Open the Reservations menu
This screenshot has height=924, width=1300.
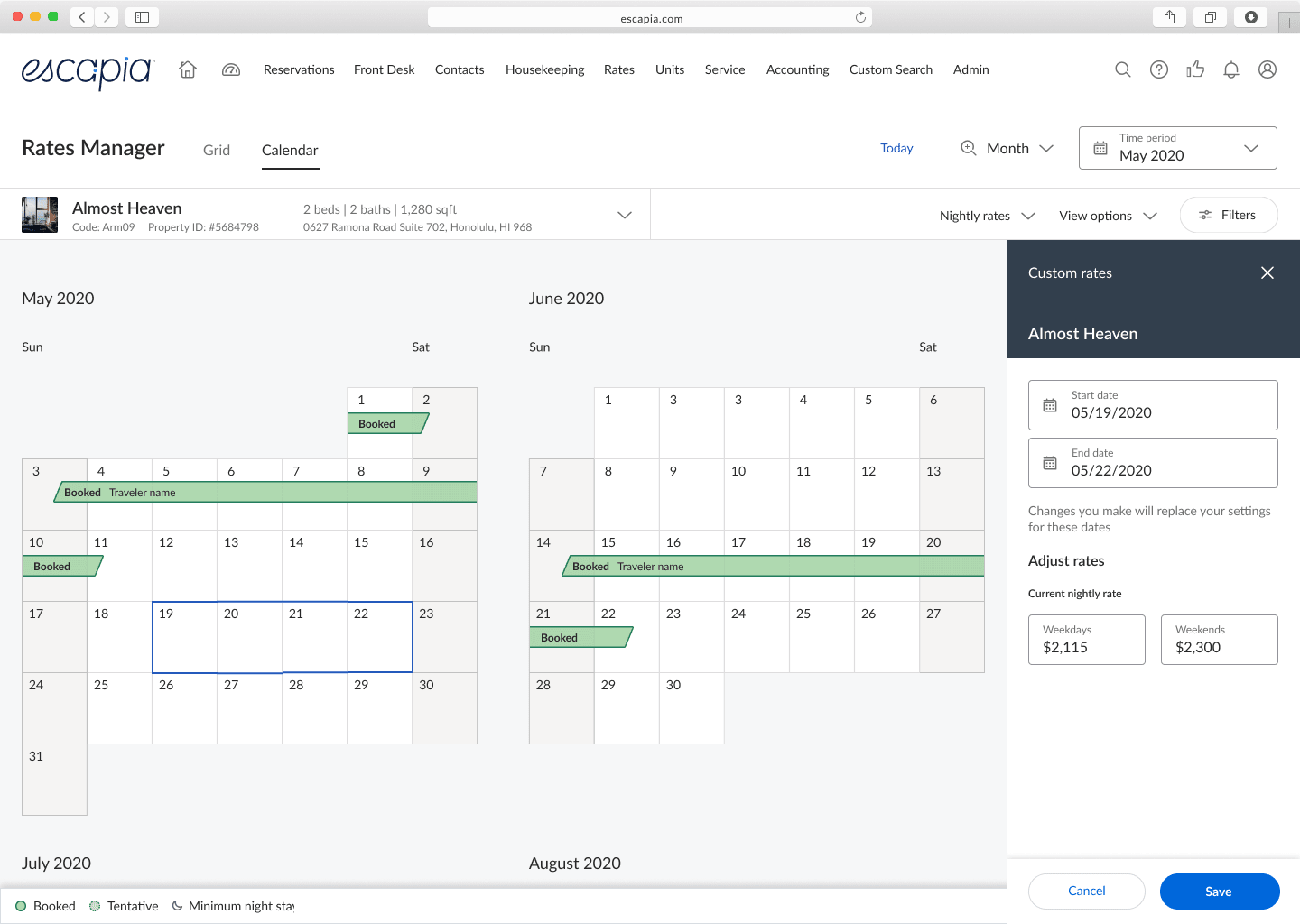(x=299, y=69)
